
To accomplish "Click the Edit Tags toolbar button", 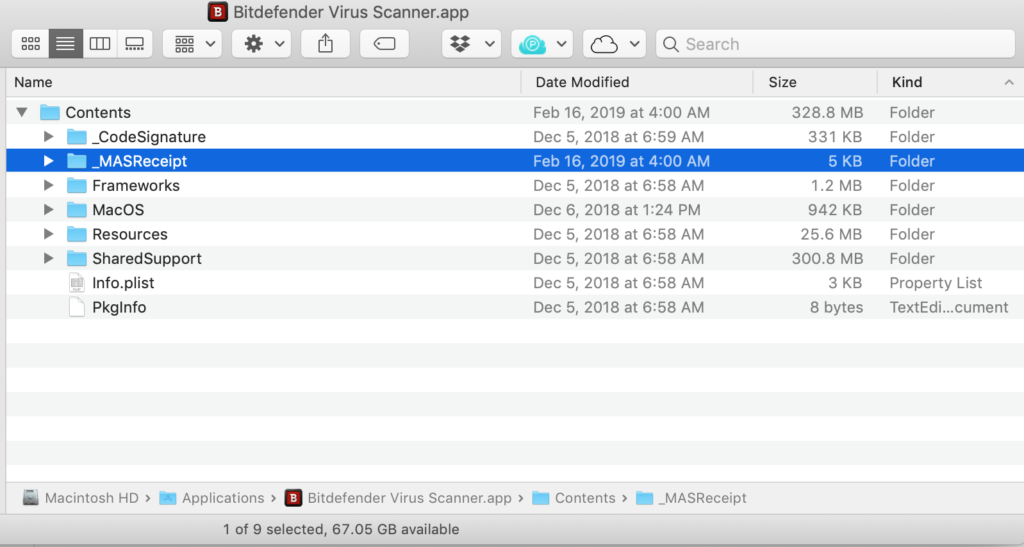I will click(384, 44).
